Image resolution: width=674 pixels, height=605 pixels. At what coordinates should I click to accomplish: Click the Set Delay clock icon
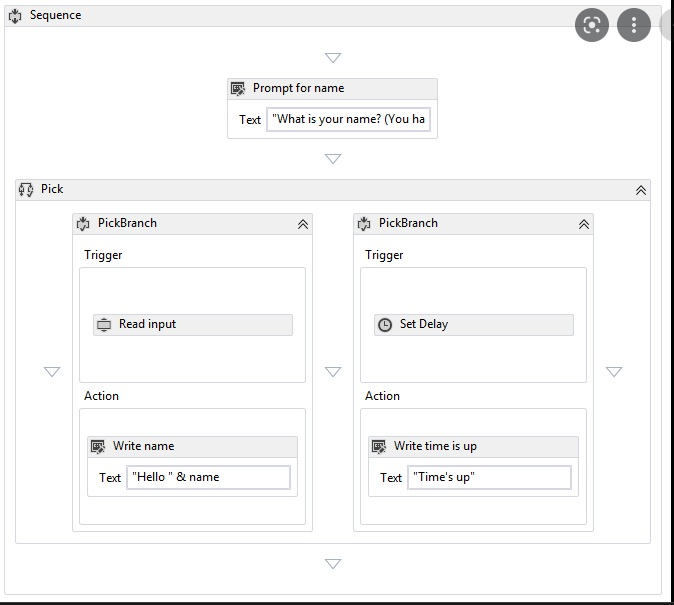385,325
